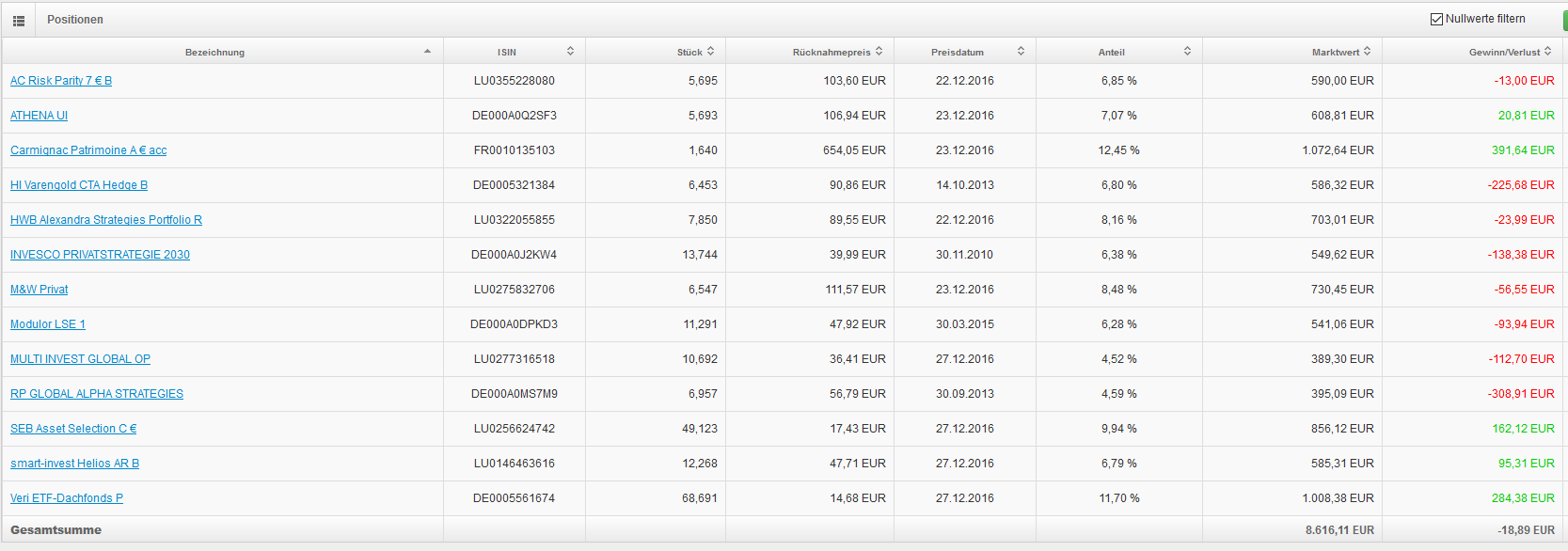Click the Marktwert sort arrows icon
The height and width of the screenshot is (551, 1568).
pyautogui.click(x=1367, y=51)
